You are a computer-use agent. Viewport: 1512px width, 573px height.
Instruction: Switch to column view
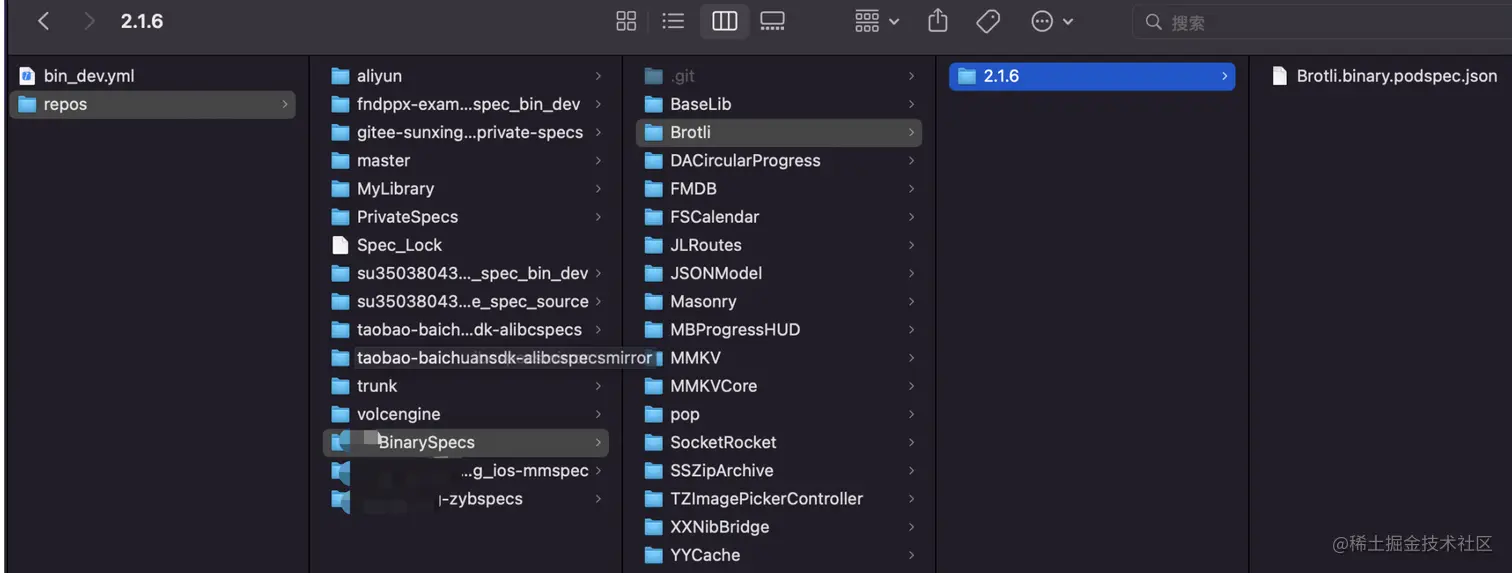725,21
